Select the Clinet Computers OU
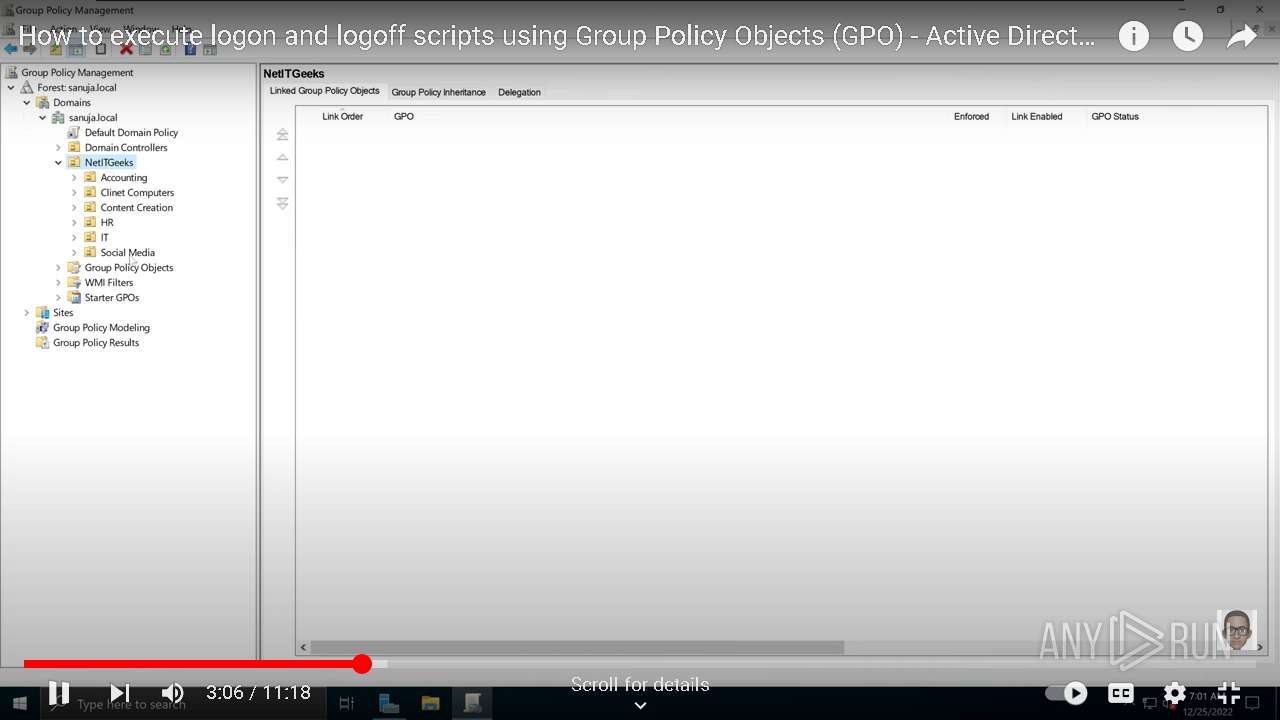1280x720 pixels. [x=137, y=193]
